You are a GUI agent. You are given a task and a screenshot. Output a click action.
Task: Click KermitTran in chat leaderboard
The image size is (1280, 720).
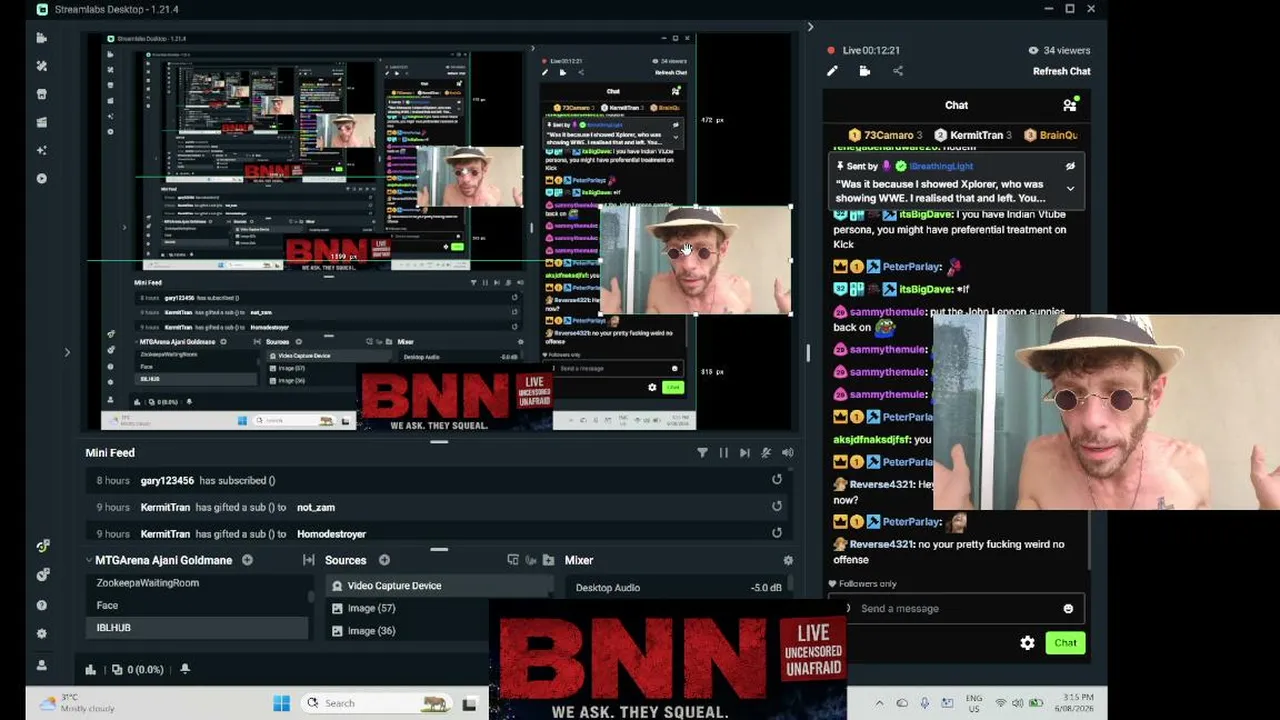(x=974, y=135)
